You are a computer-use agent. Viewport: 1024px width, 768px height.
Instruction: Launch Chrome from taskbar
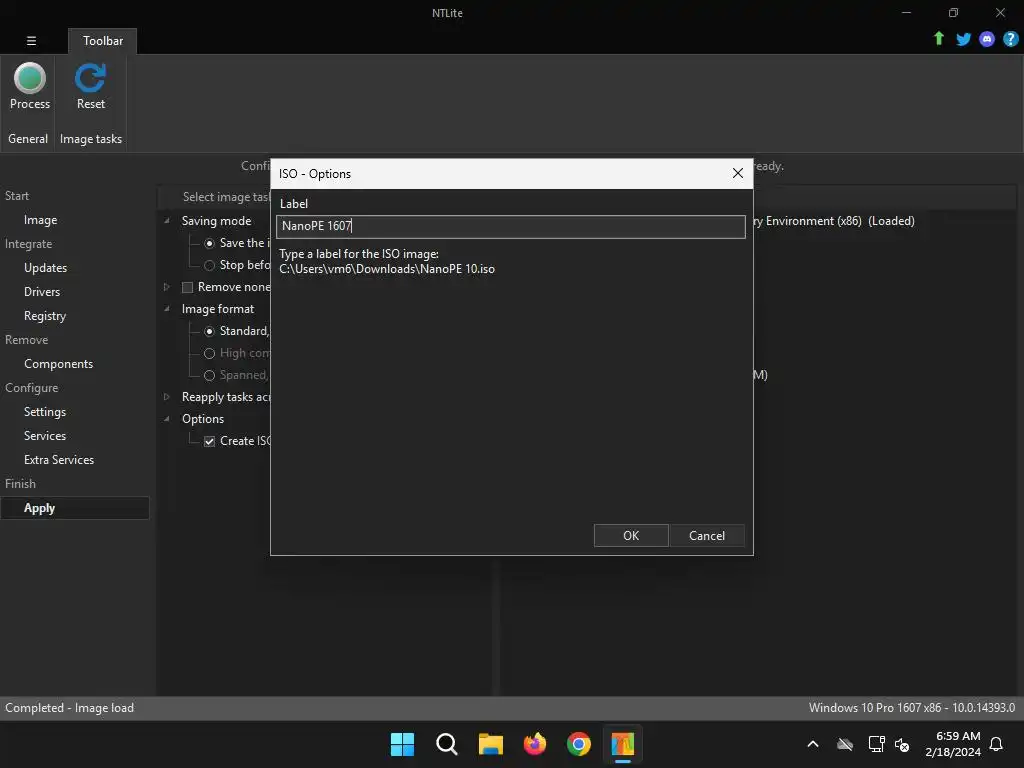click(579, 744)
